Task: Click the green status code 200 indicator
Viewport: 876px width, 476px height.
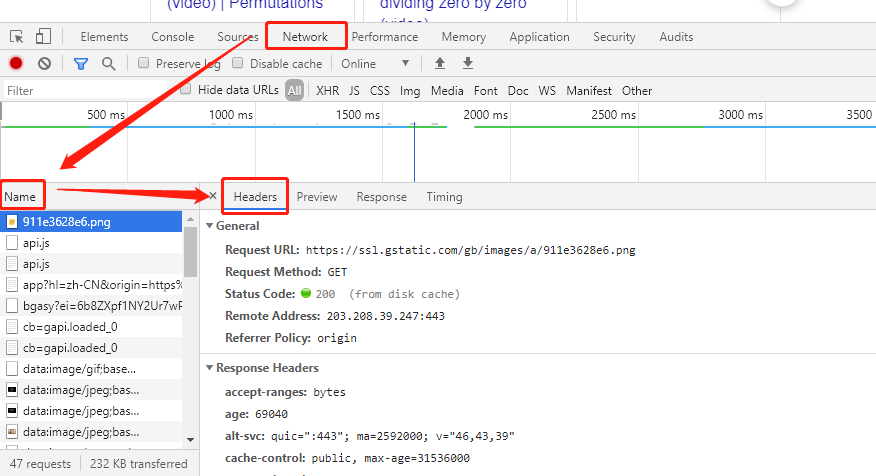Action: point(306,293)
